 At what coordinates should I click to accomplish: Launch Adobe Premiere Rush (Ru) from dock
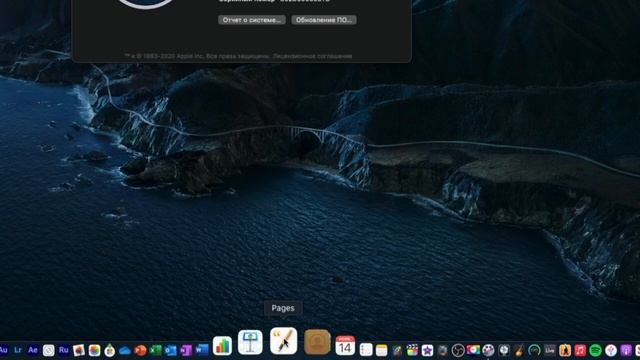pos(64,350)
